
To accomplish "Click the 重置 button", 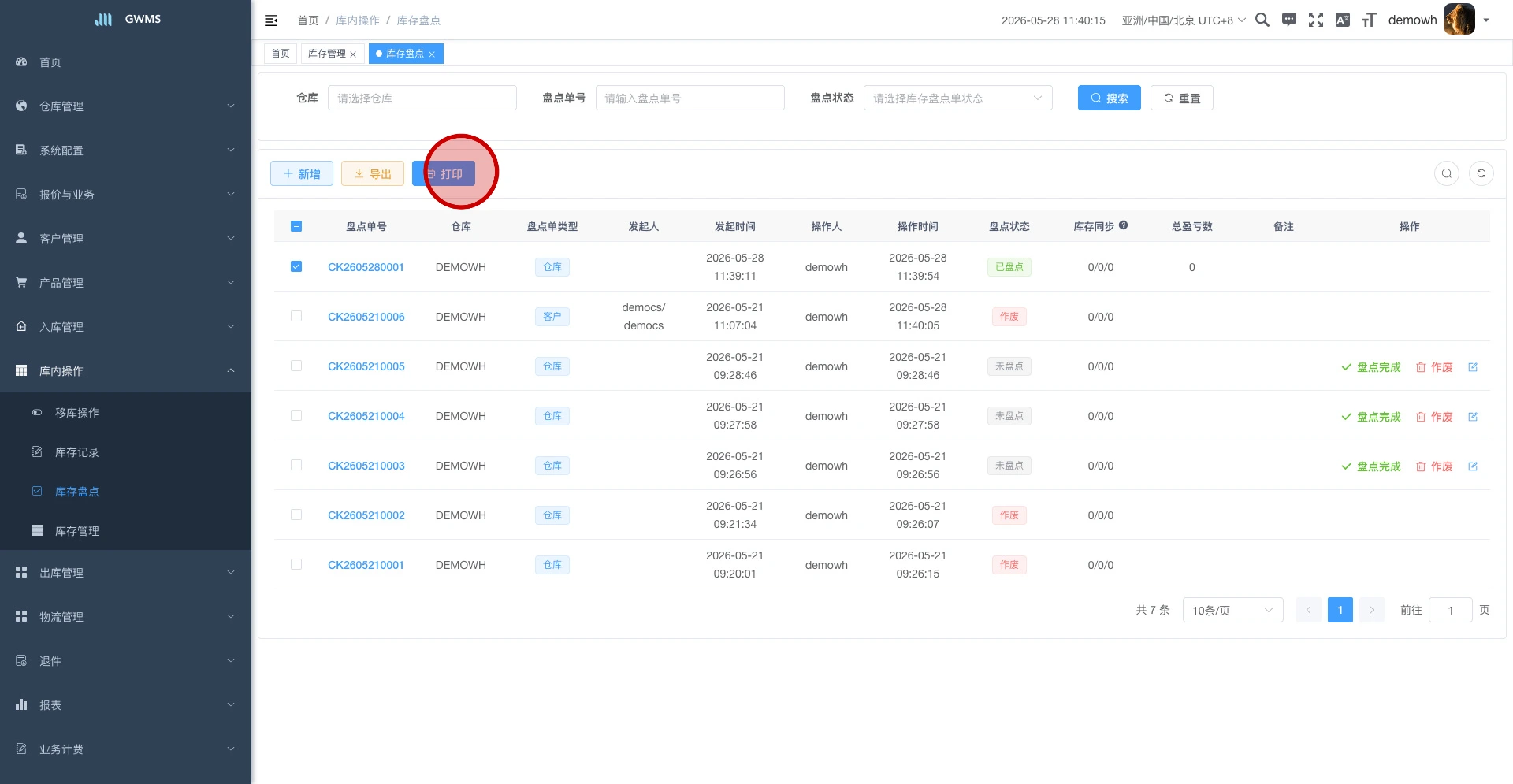I will pos(1182,98).
